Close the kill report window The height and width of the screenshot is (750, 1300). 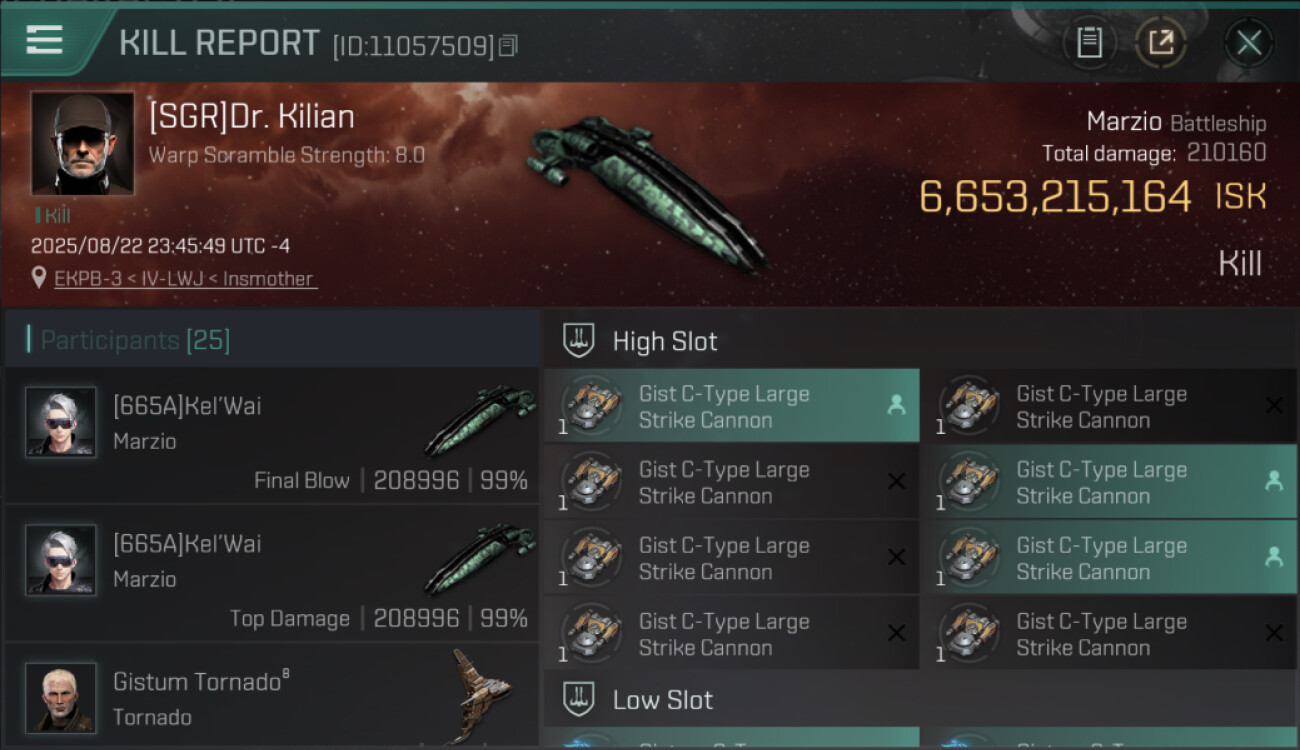point(1248,43)
